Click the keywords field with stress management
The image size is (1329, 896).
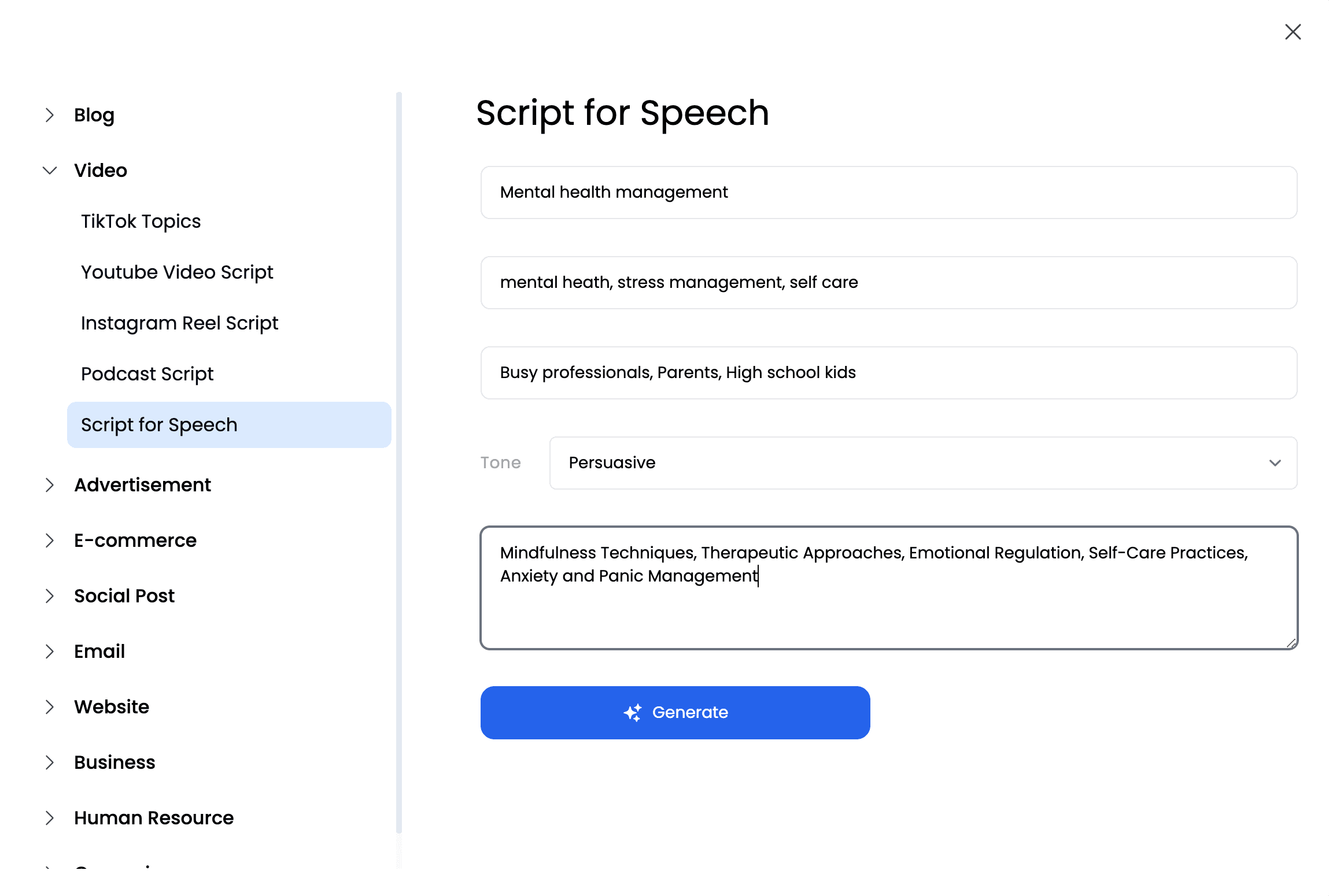pos(888,283)
